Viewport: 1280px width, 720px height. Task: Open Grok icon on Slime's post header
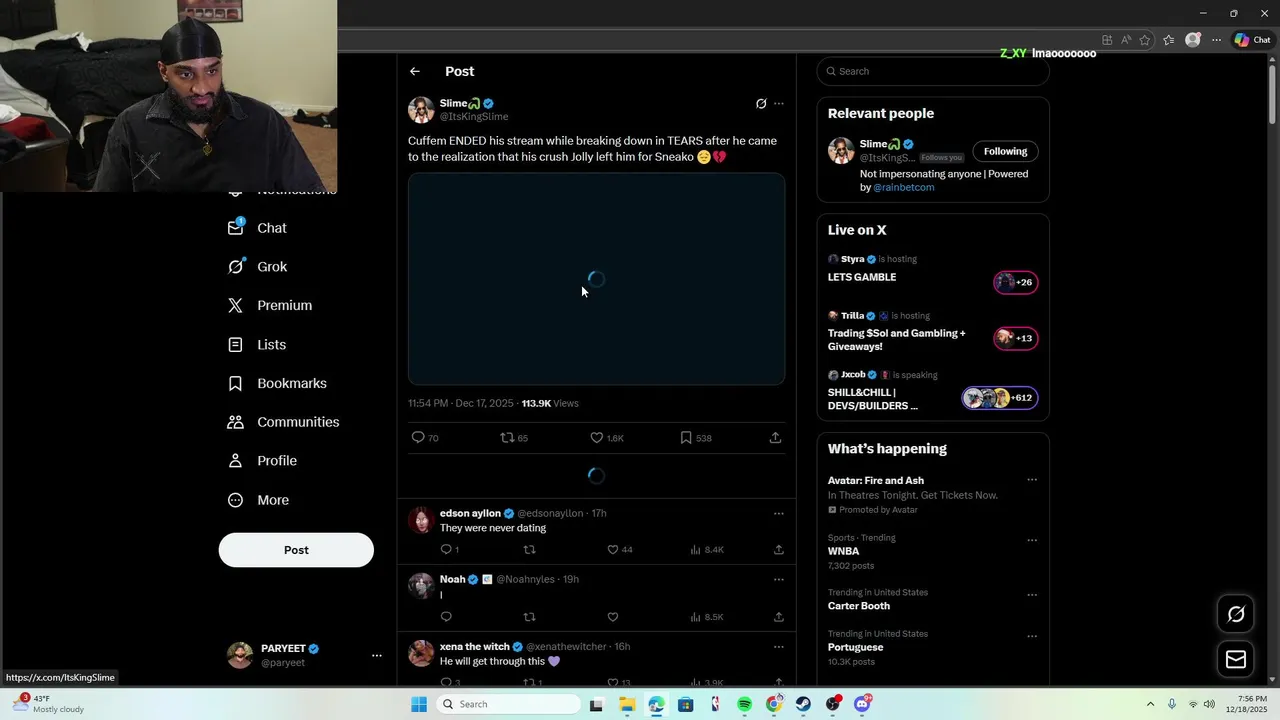click(761, 103)
